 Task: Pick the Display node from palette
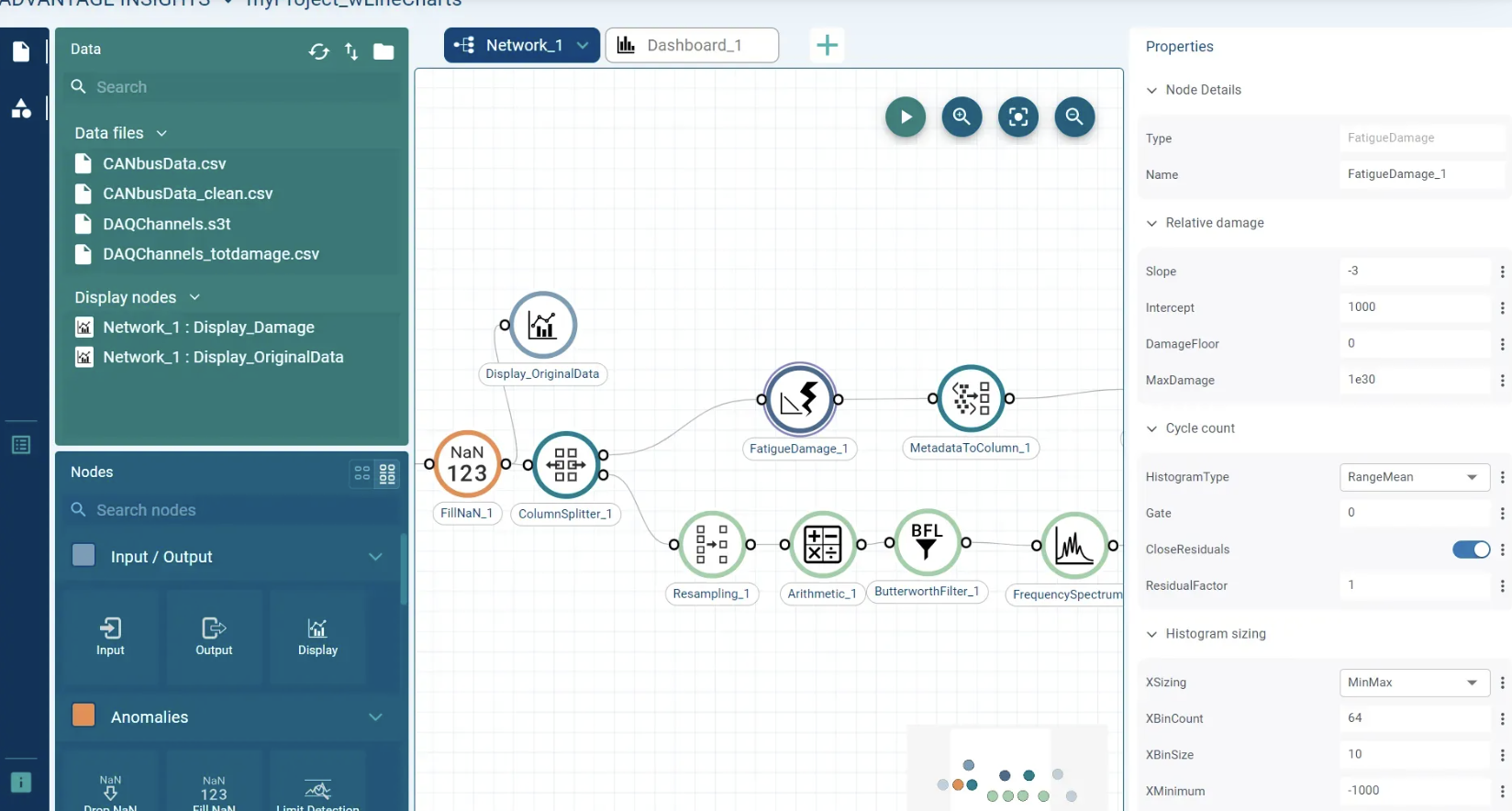(317, 637)
